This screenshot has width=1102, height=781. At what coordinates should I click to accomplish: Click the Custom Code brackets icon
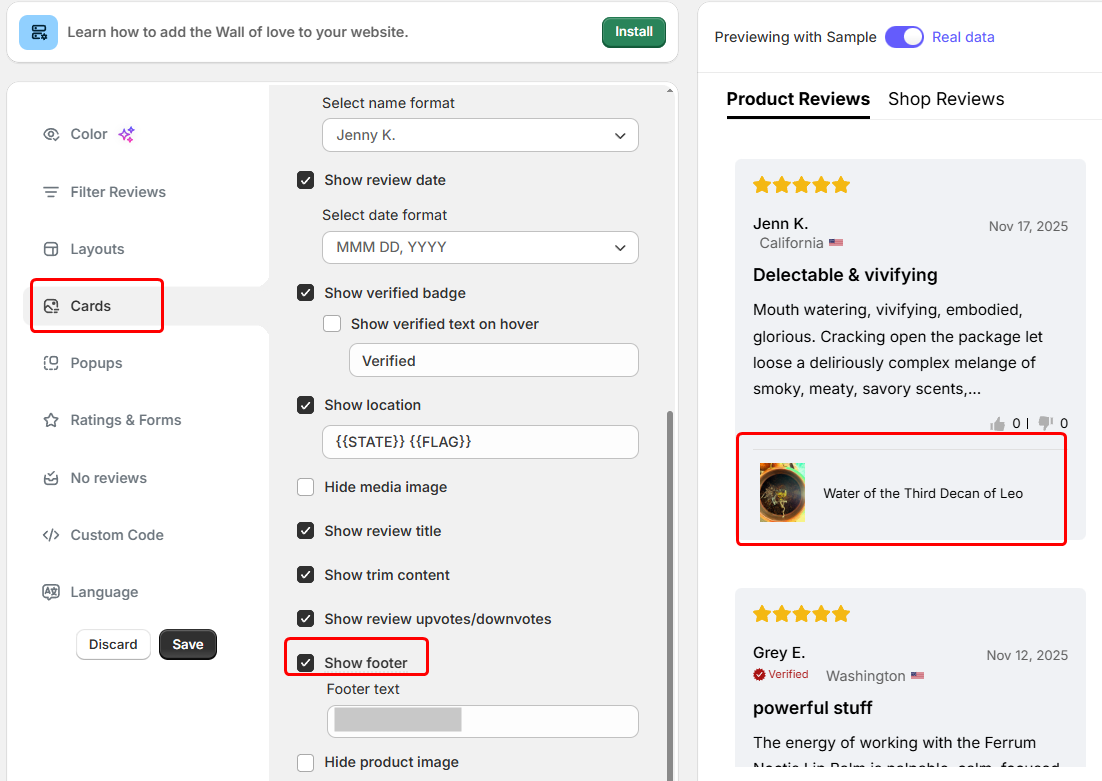[51, 535]
